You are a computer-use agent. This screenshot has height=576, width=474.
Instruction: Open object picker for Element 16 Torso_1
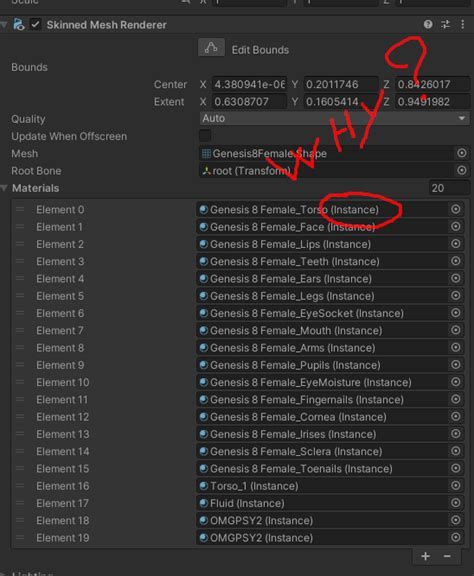(456, 486)
